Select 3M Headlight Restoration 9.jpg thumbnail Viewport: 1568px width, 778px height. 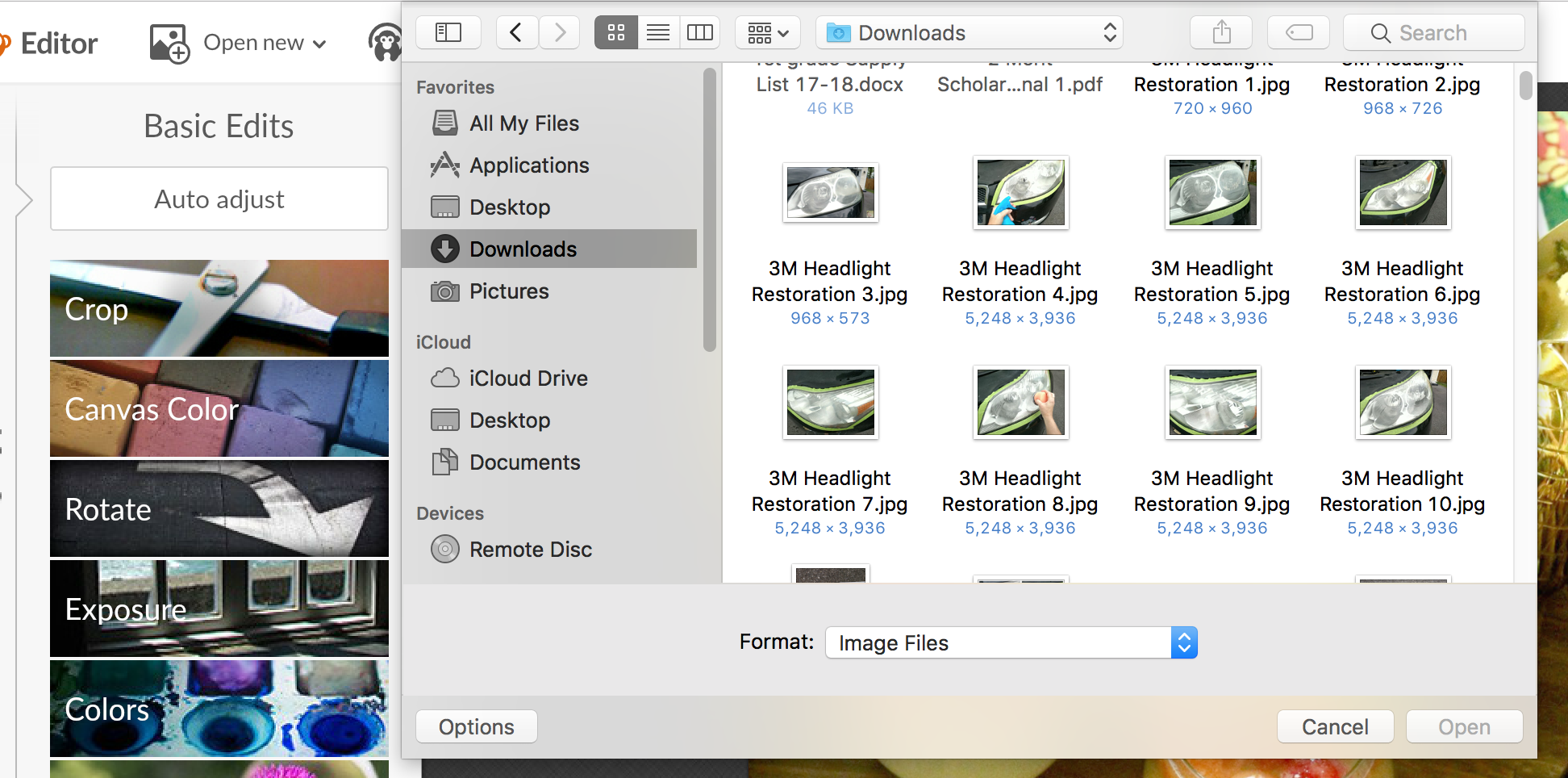[x=1212, y=402]
